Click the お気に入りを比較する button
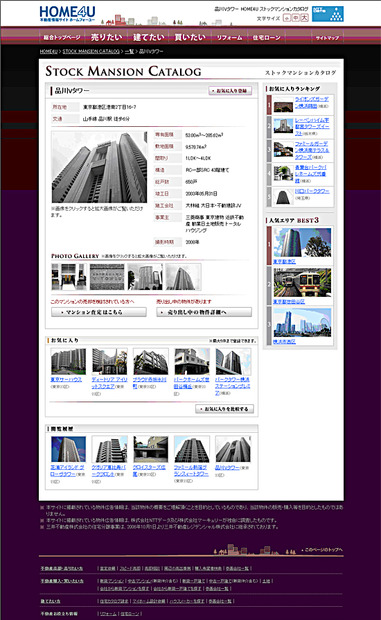 [x=224, y=408]
